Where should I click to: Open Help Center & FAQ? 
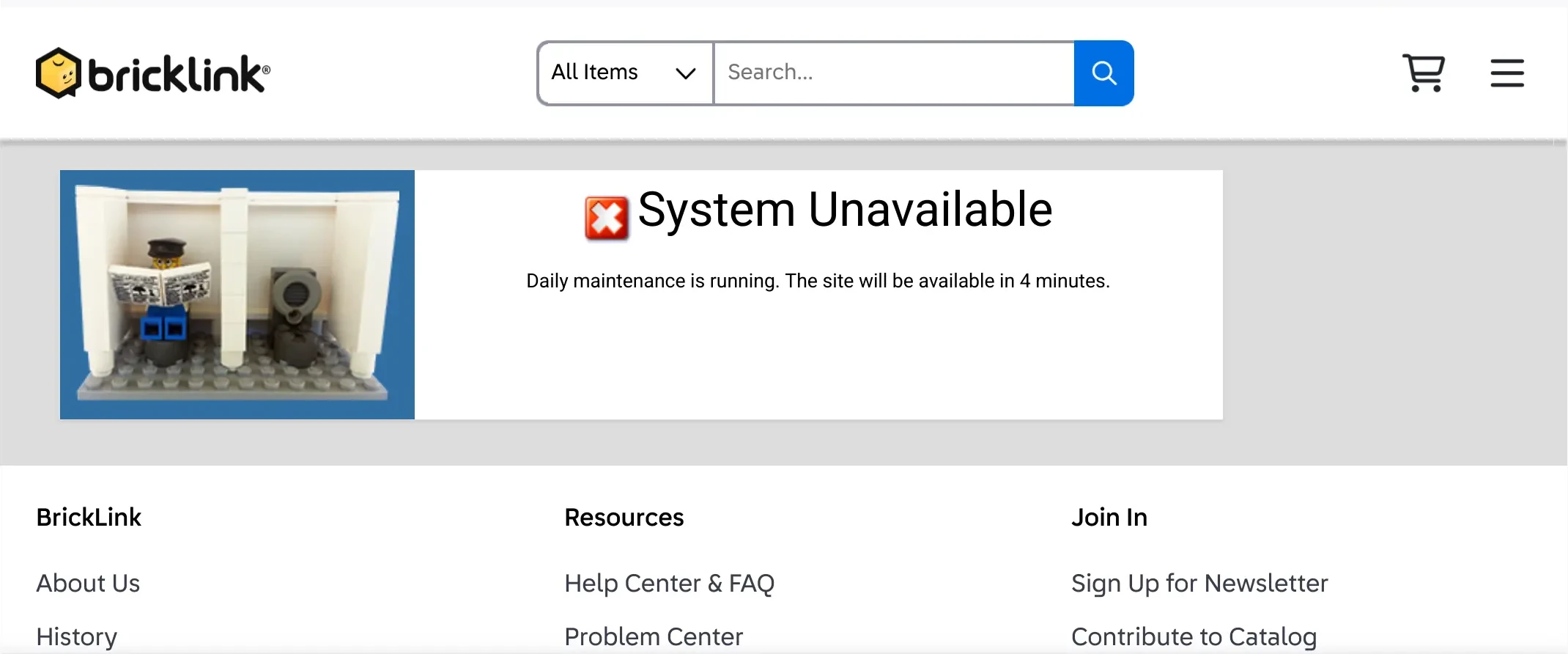669,584
